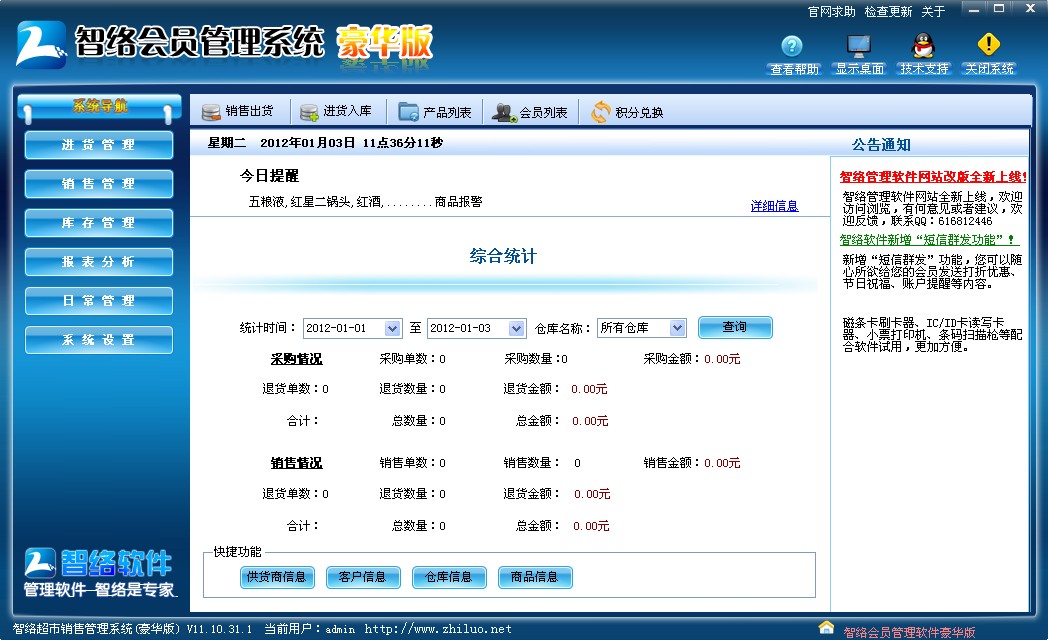Screen dimensions: 1048x640
Task: Open the 供货商信息 shortcut button
Action: click(x=277, y=577)
